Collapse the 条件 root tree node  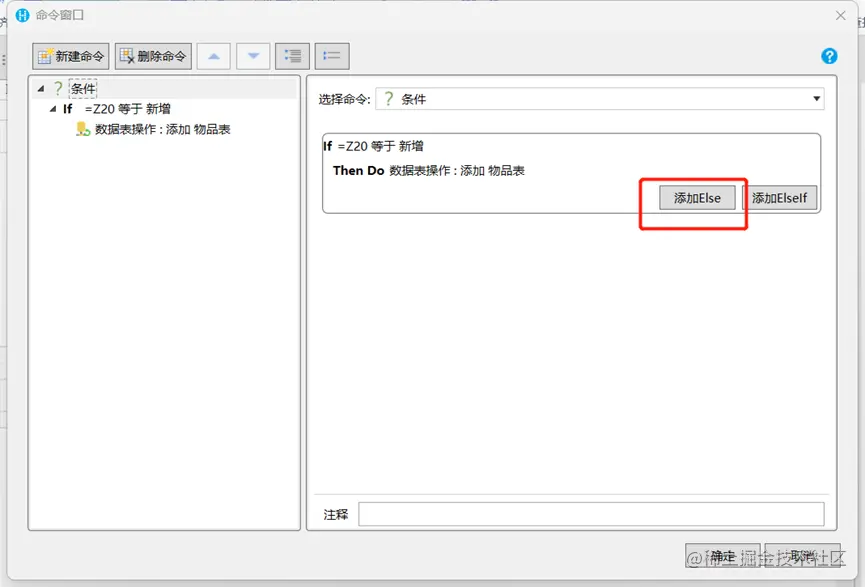pyautogui.click(x=41, y=88)
